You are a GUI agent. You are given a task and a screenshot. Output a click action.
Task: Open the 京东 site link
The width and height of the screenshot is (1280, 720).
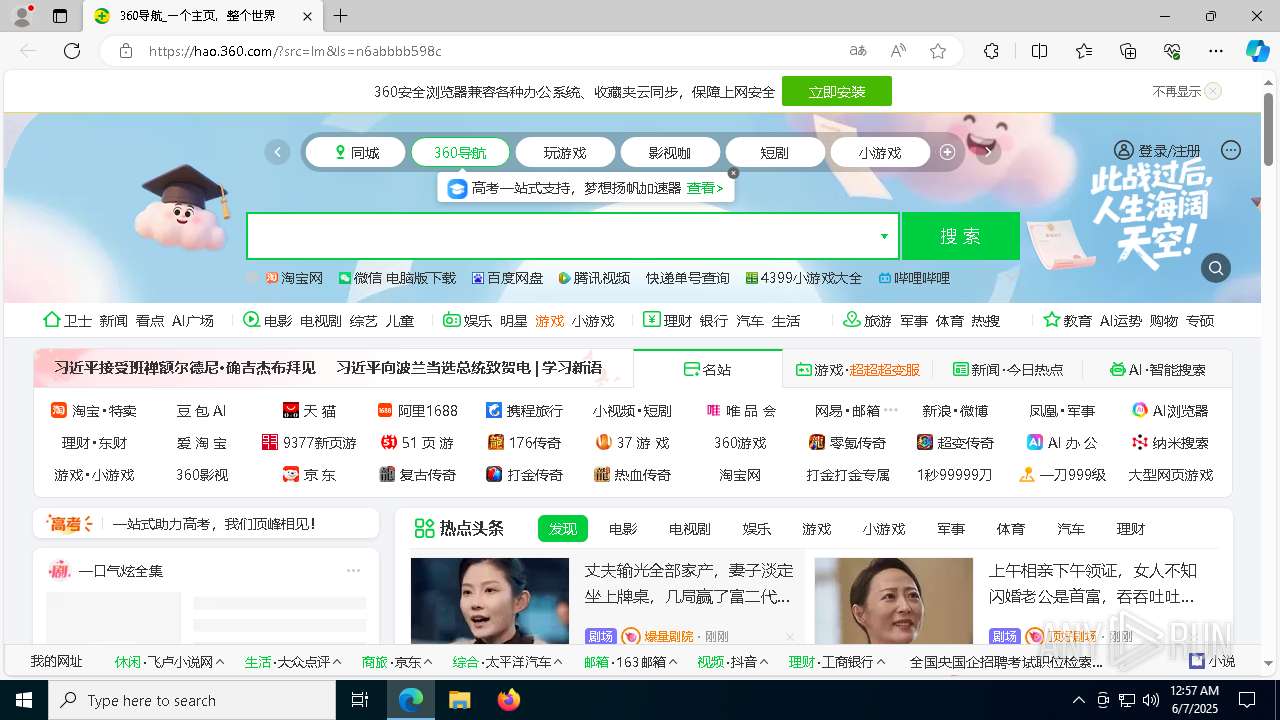coord(310,475)
